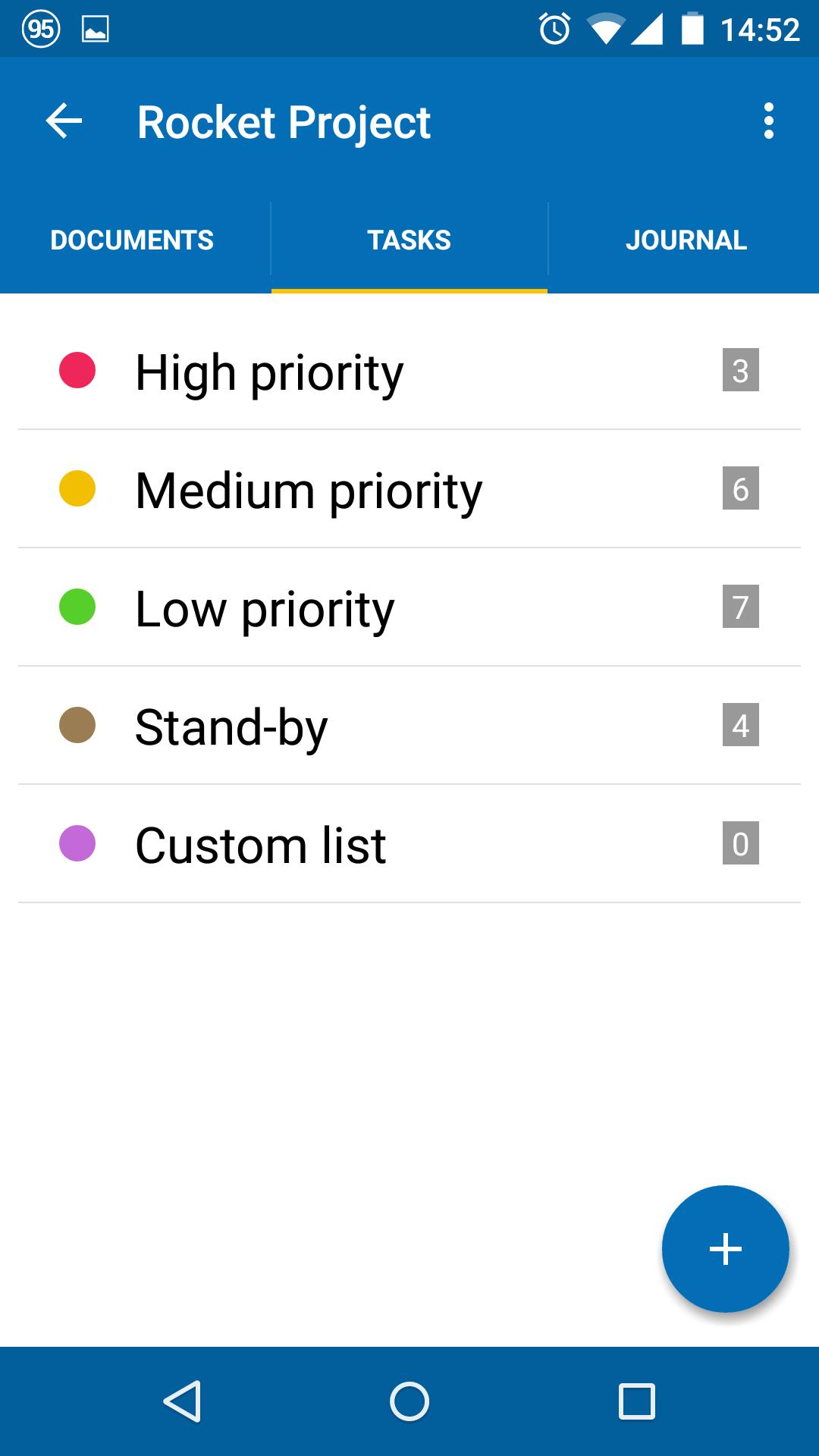Image resolution: width=819 pixels, height=1456 pixels.
Task: Tap the blue plus floating button
Action: (x=726, y=1249)
